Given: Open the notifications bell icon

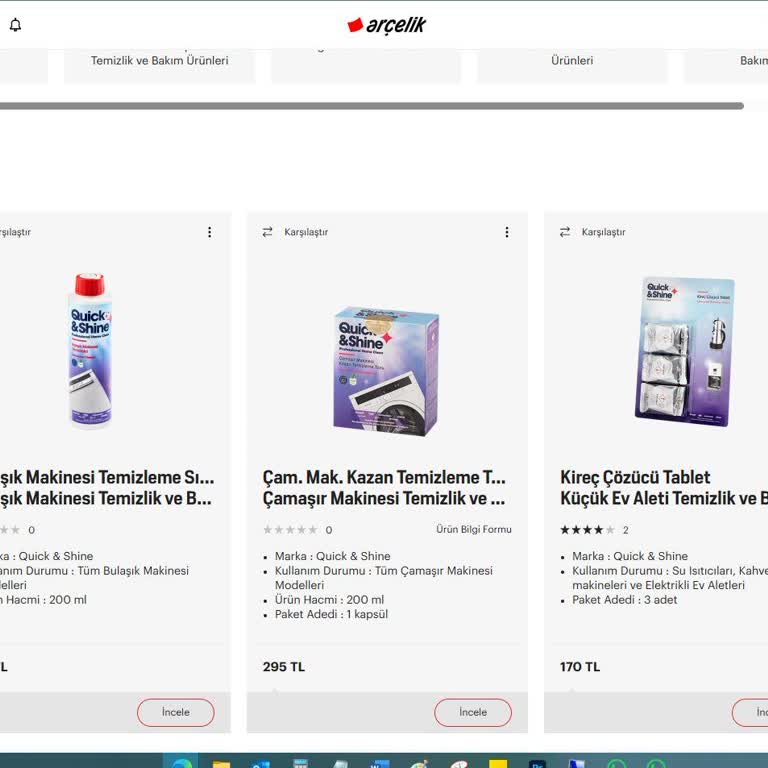Looking at the screenshot, I should point(16,25).
